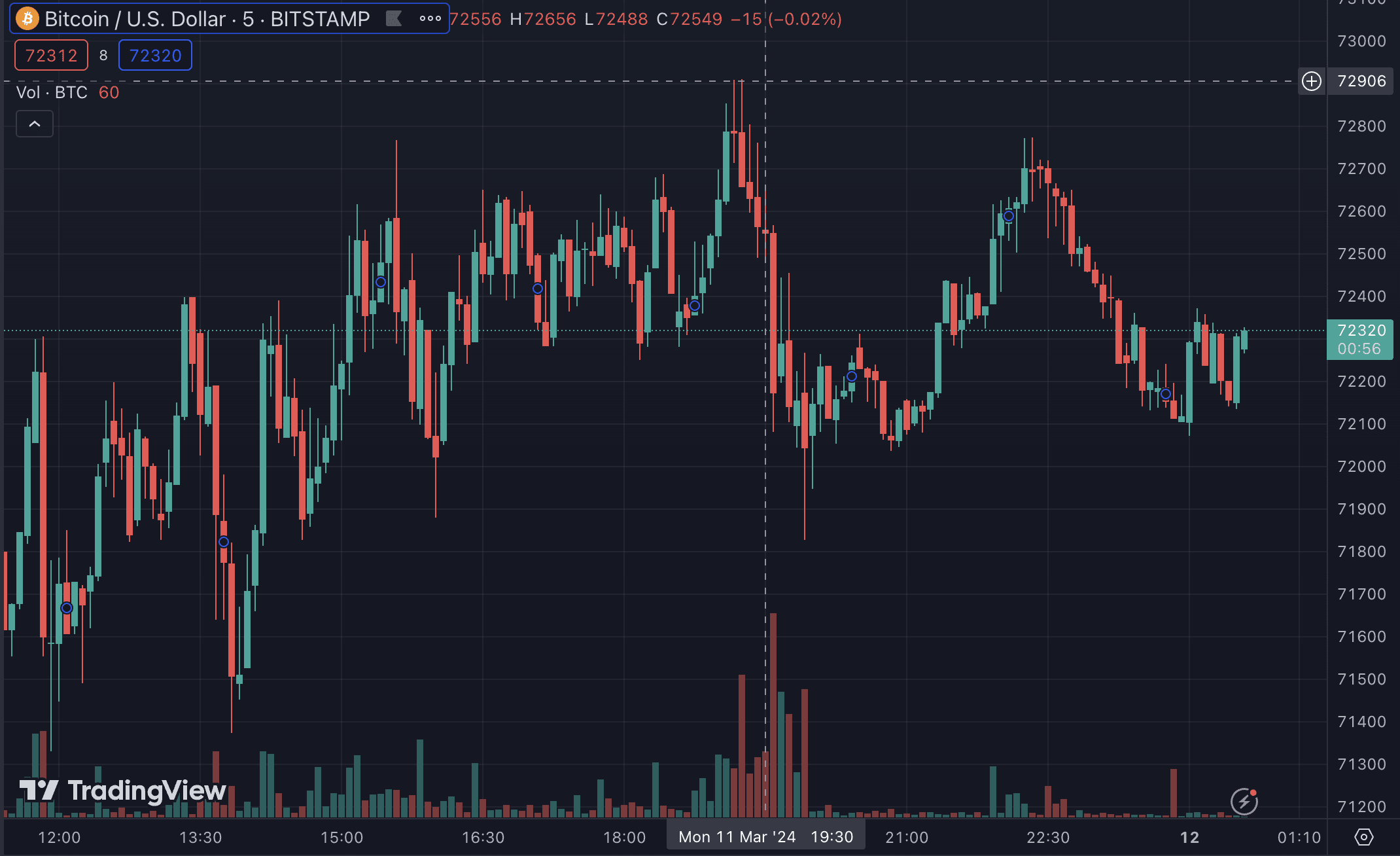Viewport: 1400px width, 856px height.
Task: Click the blue buy price 72320
Action: (155, 55)
